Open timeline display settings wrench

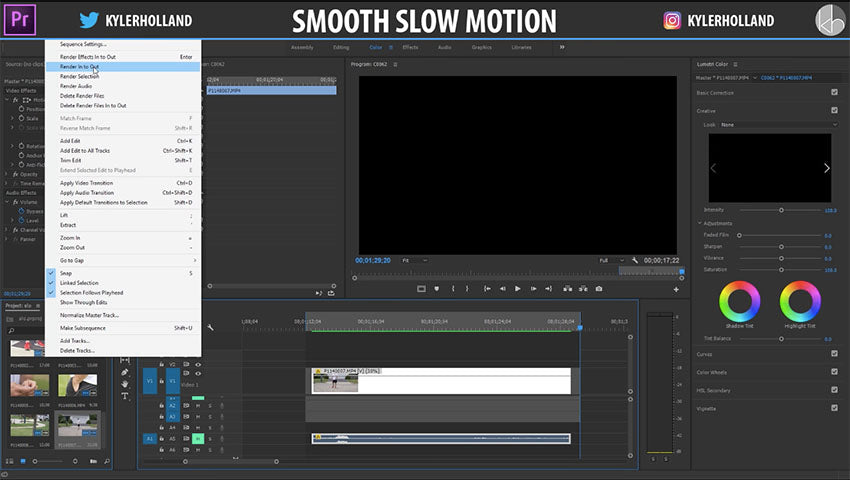pyautogui.click(x=210, y=328)
